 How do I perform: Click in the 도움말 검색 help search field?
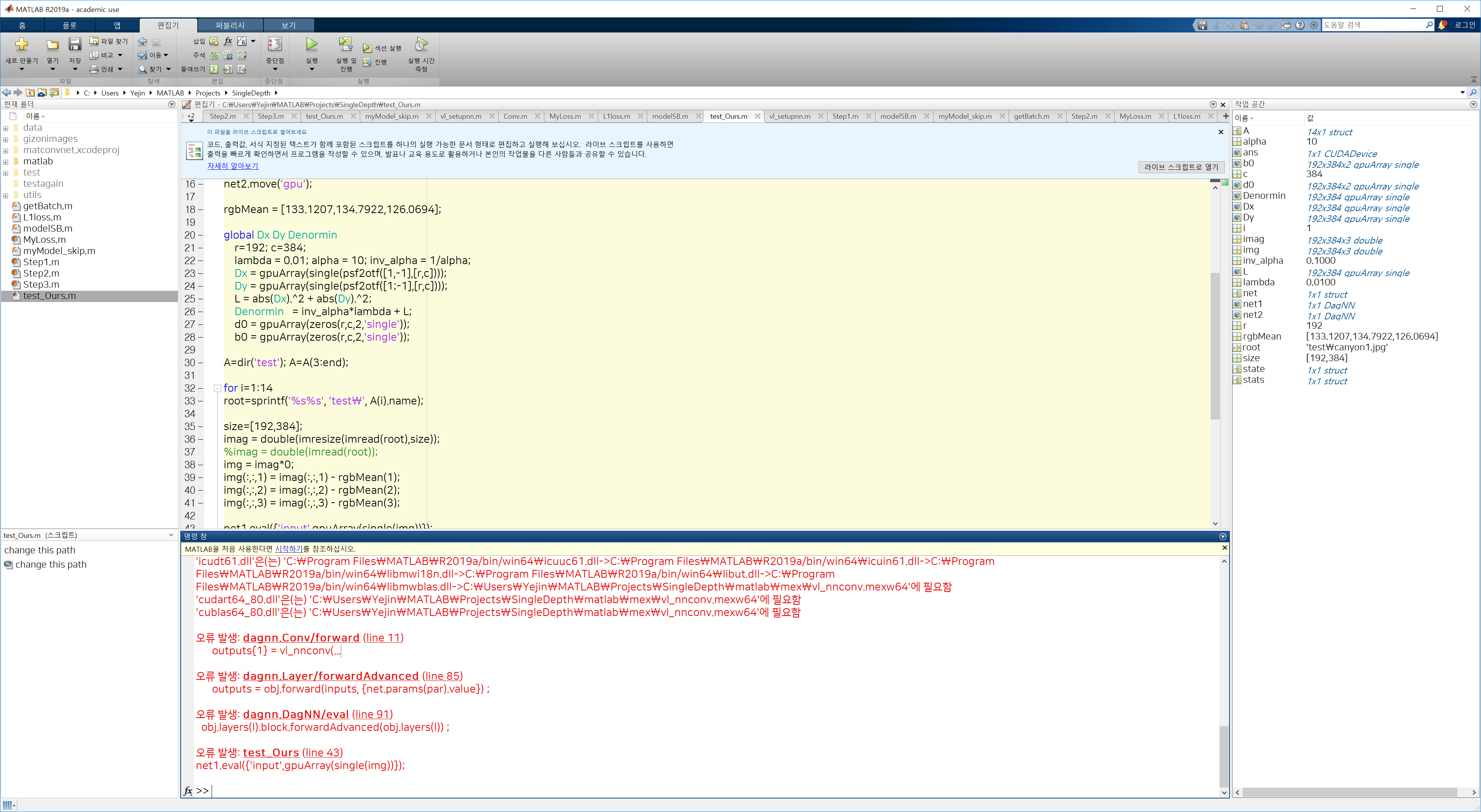pos(1371,25)
